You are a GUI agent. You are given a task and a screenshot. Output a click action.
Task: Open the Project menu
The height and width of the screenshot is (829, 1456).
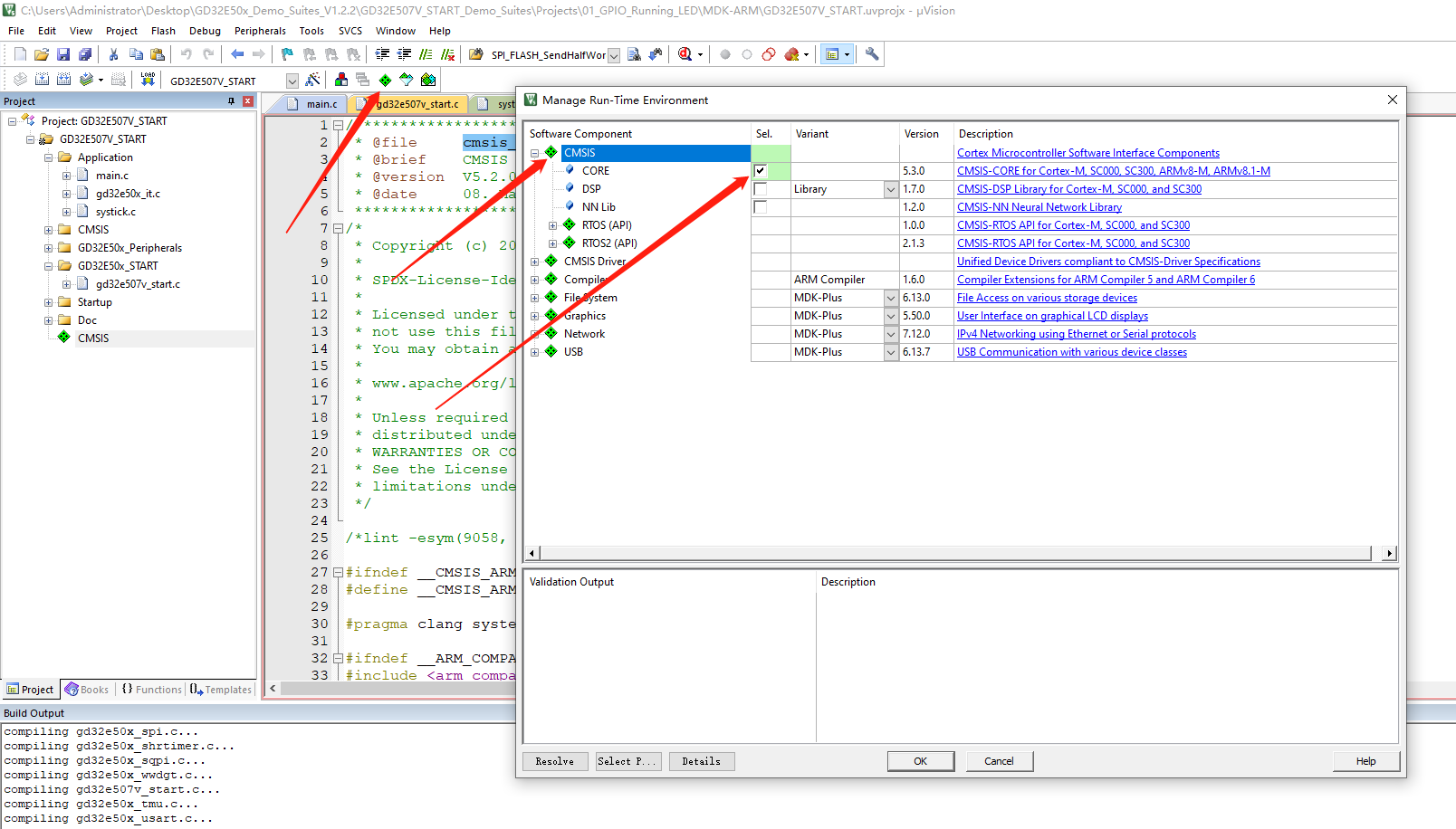pos(121,31)
